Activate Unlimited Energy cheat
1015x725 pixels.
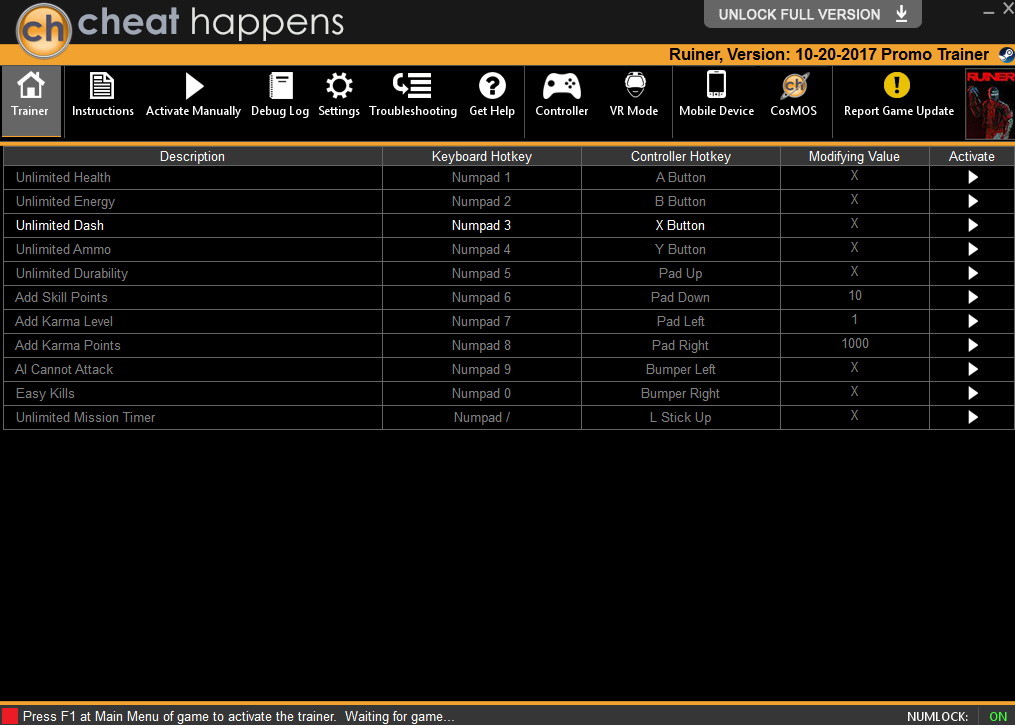pos(972,201)
